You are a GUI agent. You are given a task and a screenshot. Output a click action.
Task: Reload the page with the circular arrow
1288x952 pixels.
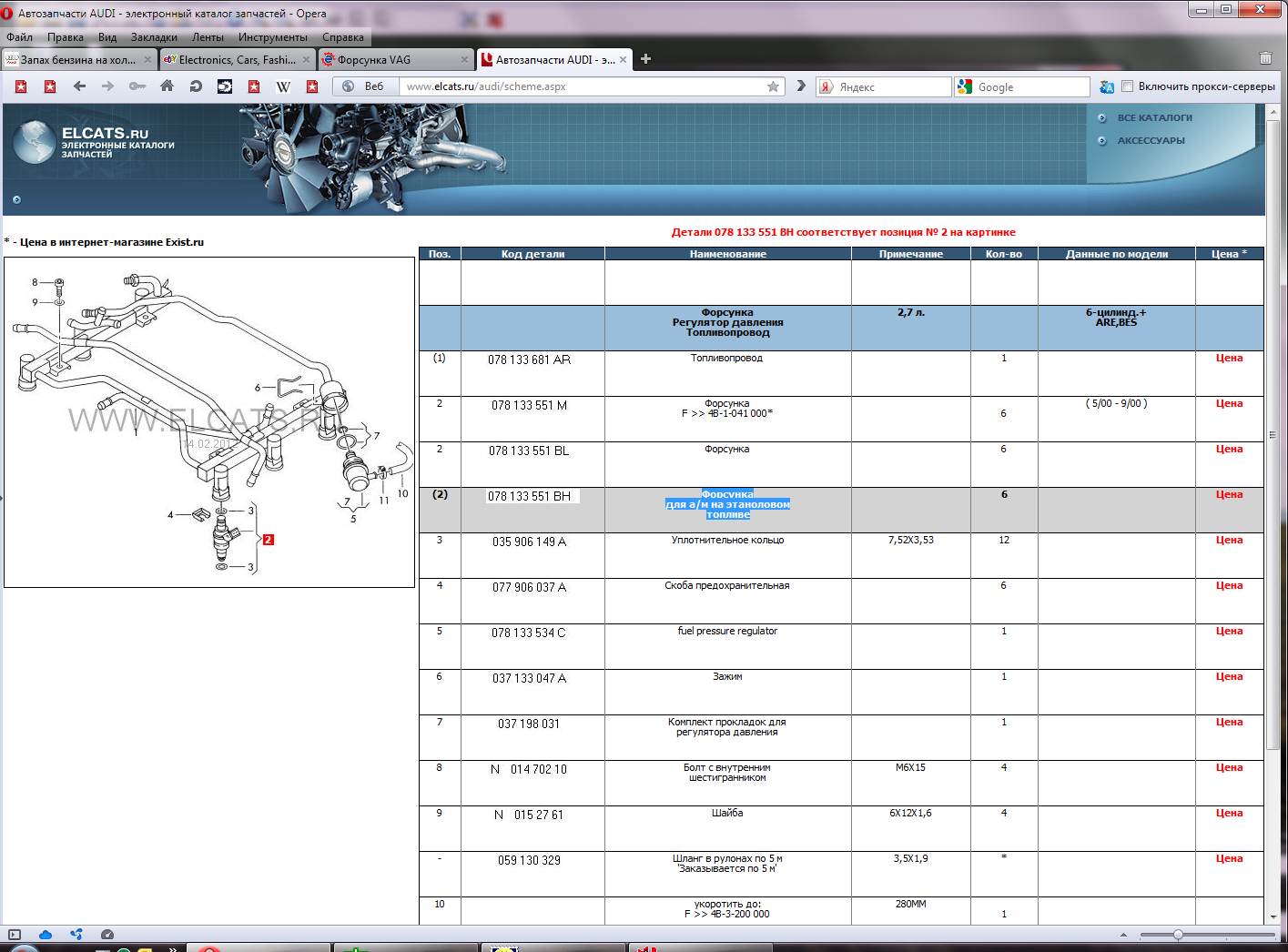click(x=196, y=86)
